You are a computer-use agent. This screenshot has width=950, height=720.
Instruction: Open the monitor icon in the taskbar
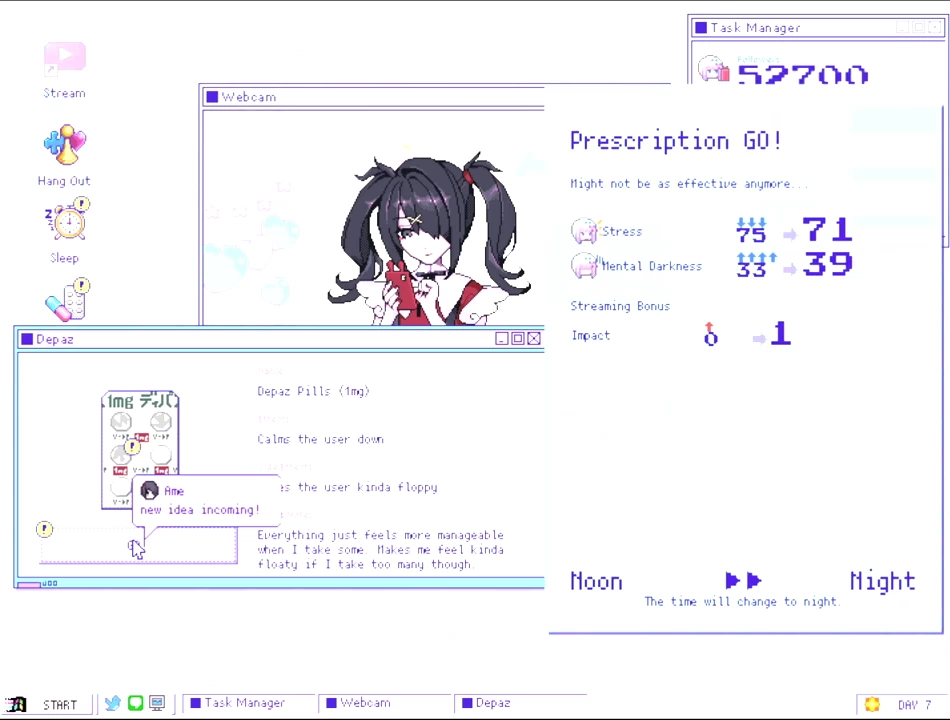point(157,703)
